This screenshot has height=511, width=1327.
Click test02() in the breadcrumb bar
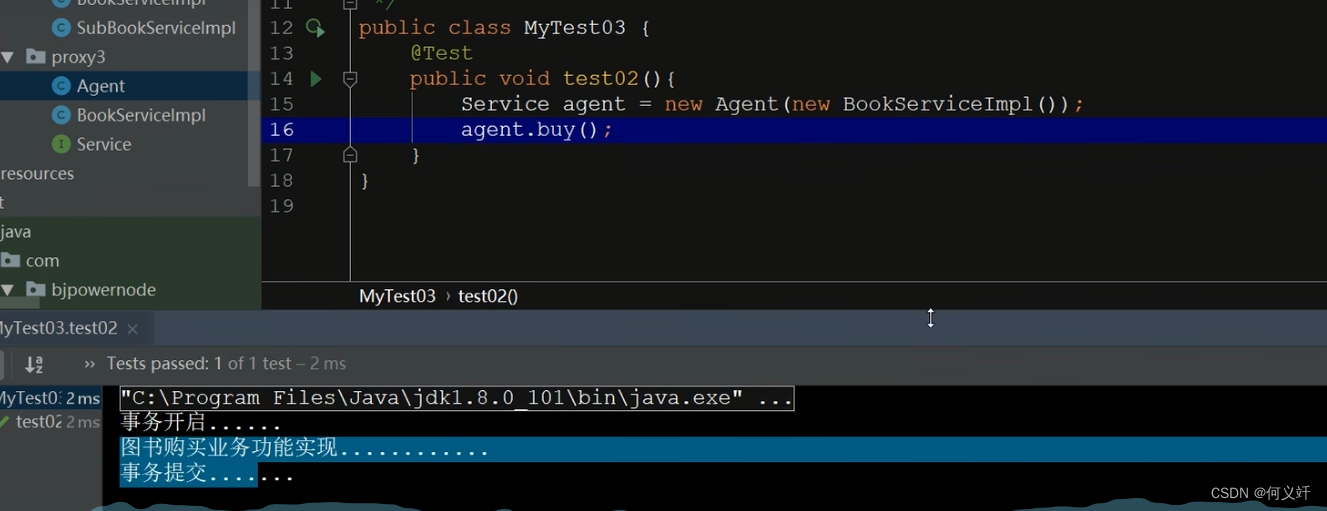coord(488,296)
